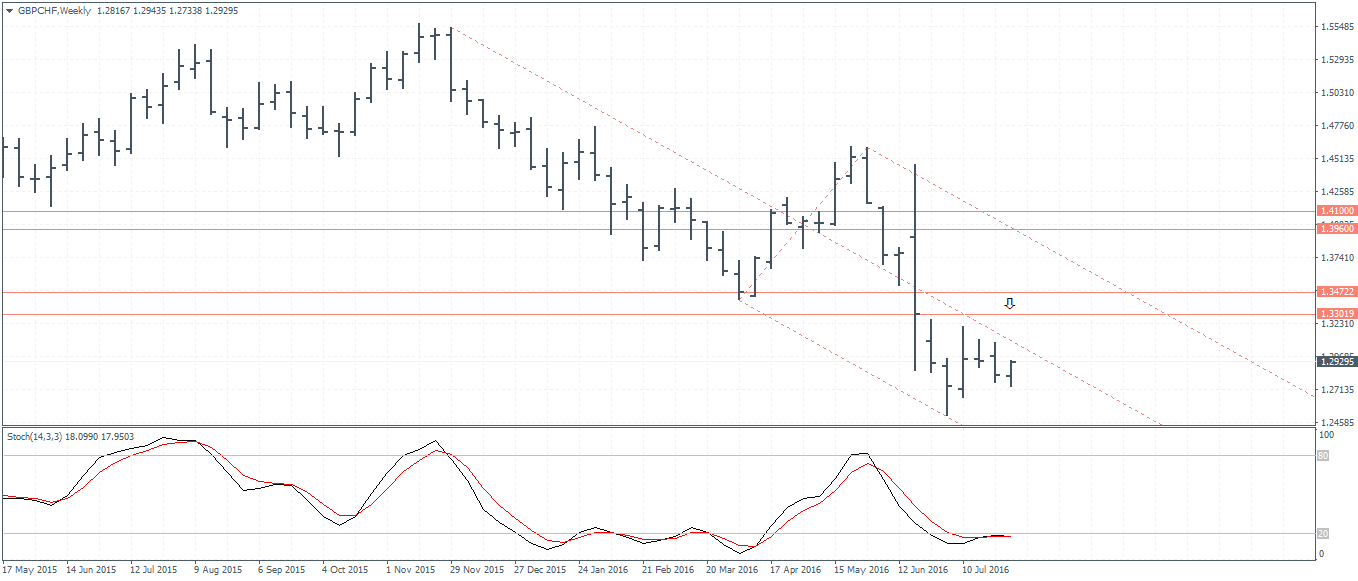Image resolution: width=1358 pixels, height=581 pixels.
Task: Click the 1.50310 axis price
Action: click(1337, 92)
